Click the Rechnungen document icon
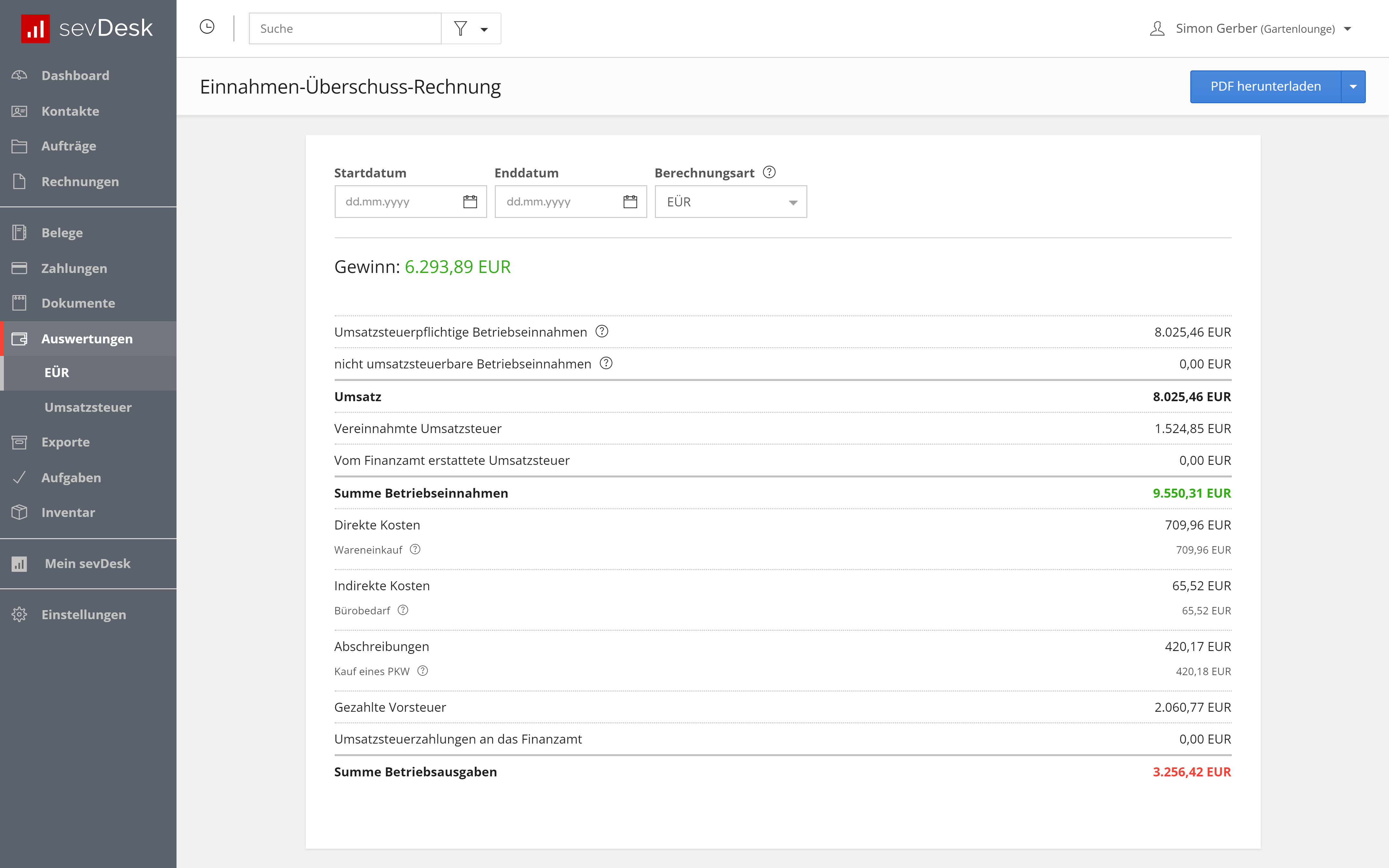 click(x=19, y=181)
